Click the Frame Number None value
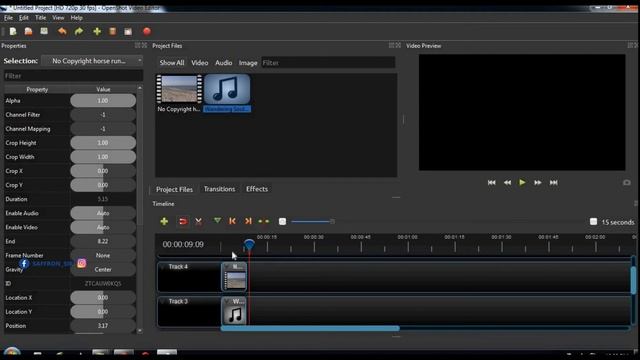640x360 pixels. (x=103, y=256)
